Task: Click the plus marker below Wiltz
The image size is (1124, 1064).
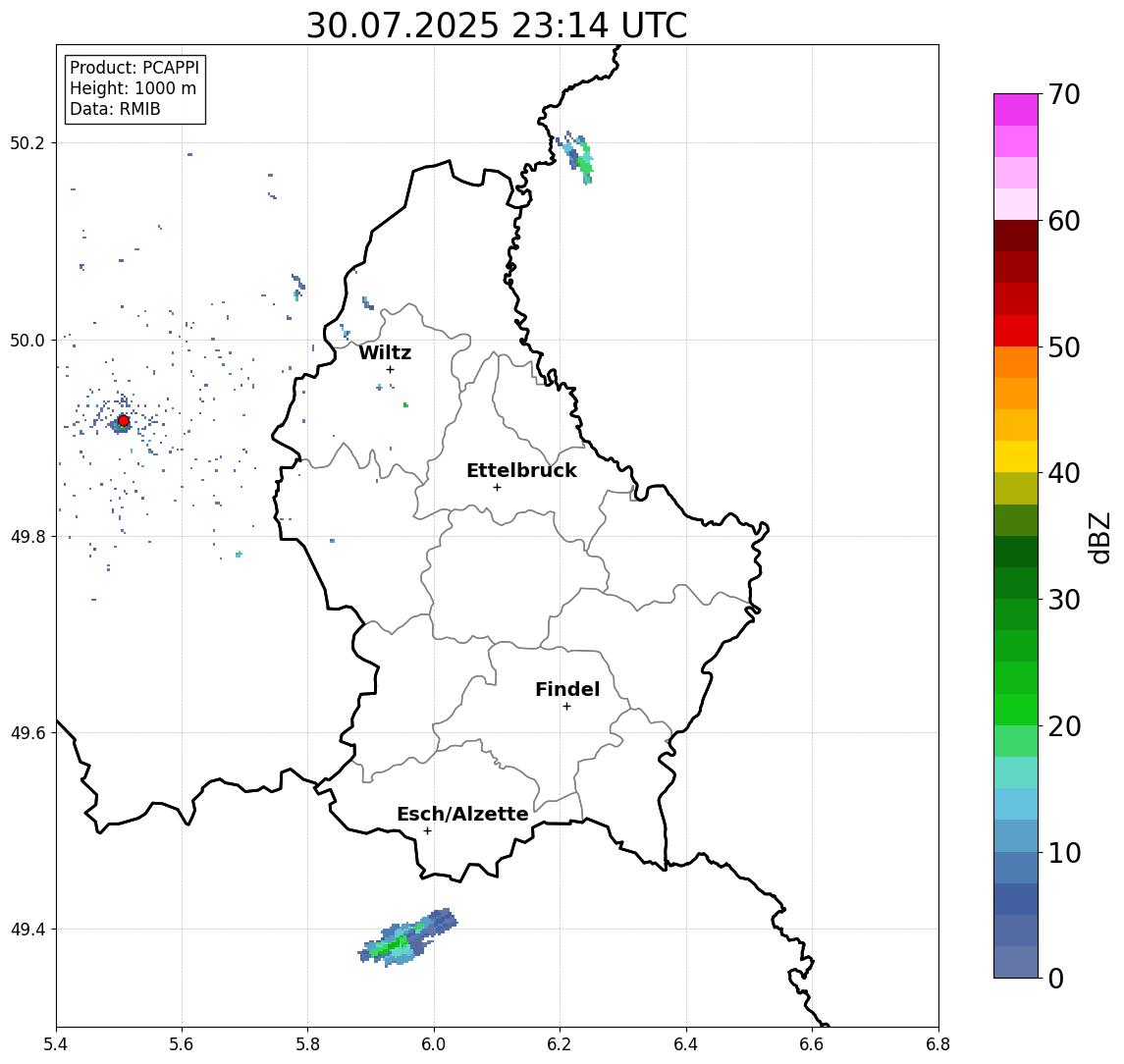Action: [x=390, y=369]
